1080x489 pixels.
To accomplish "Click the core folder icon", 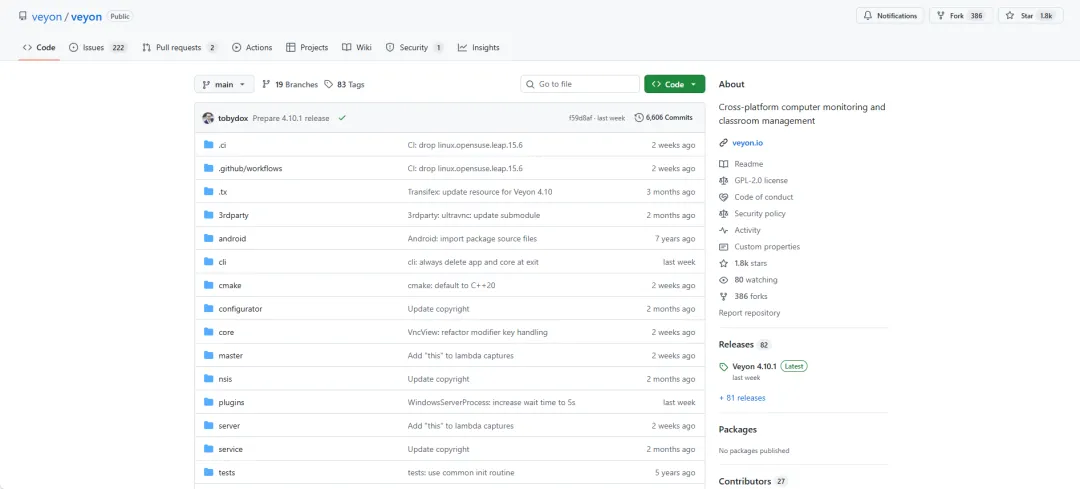I will point(209,332).
